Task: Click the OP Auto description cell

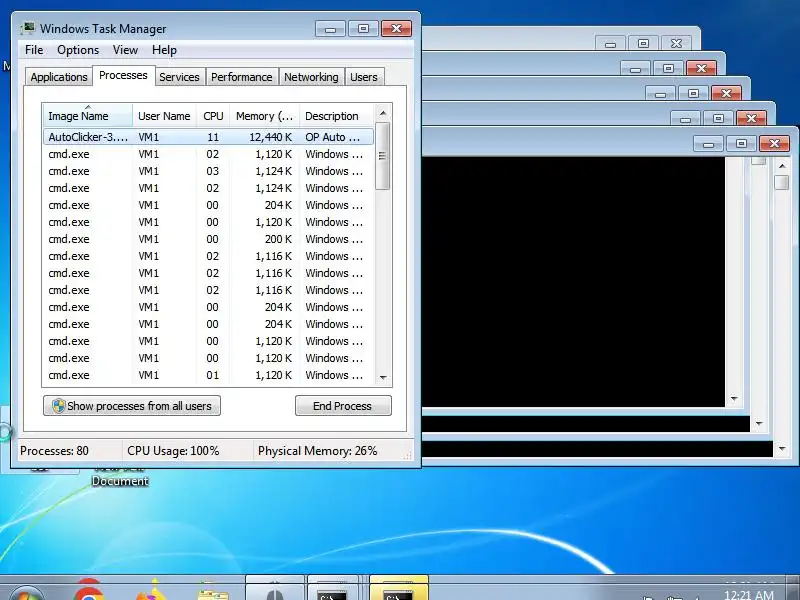Action: [333, 137]
